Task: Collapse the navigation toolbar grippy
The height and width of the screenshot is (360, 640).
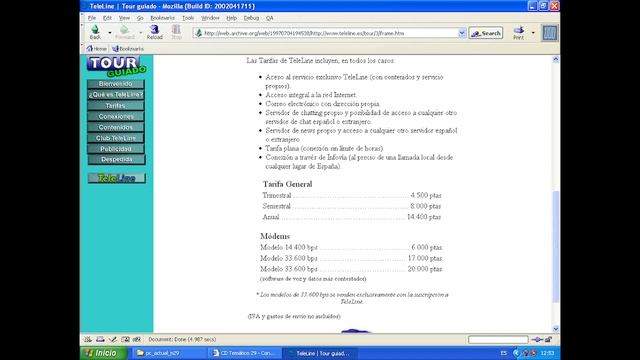Action: click(82, 33)
